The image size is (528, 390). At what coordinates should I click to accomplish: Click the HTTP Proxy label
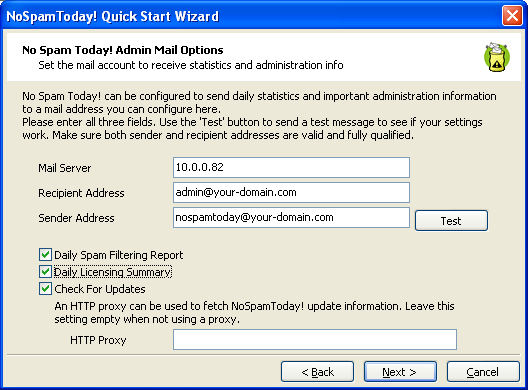(x=98, y=340)
